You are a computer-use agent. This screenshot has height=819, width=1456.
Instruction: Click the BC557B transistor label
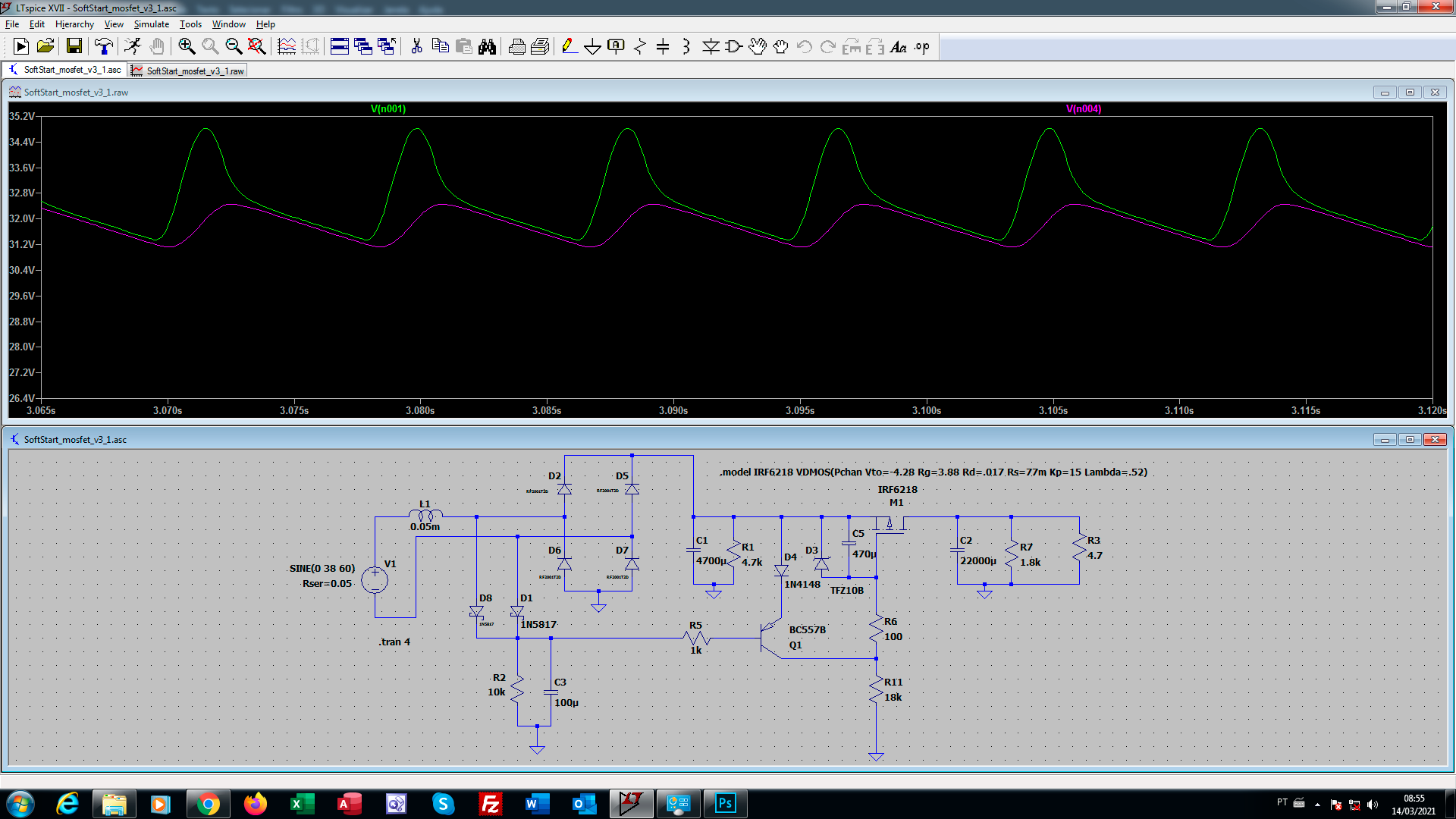tap(808, 629)
